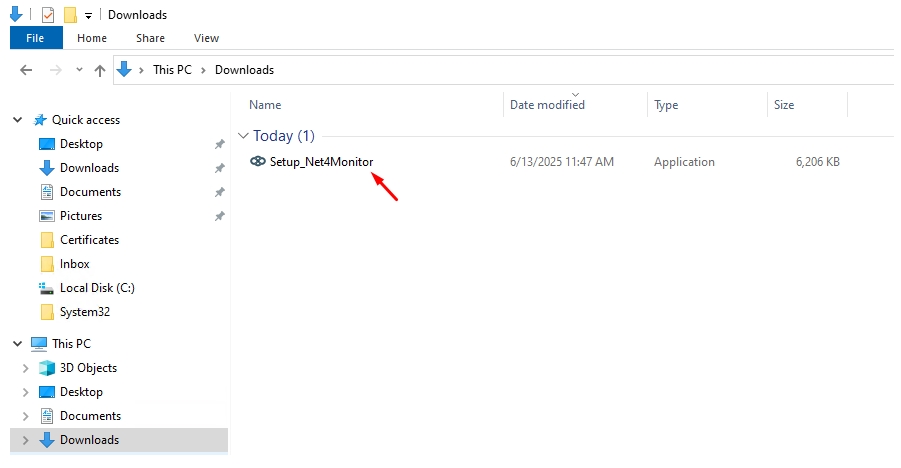
Task: Open Documents under Quick access
Action: click(90, 192)
